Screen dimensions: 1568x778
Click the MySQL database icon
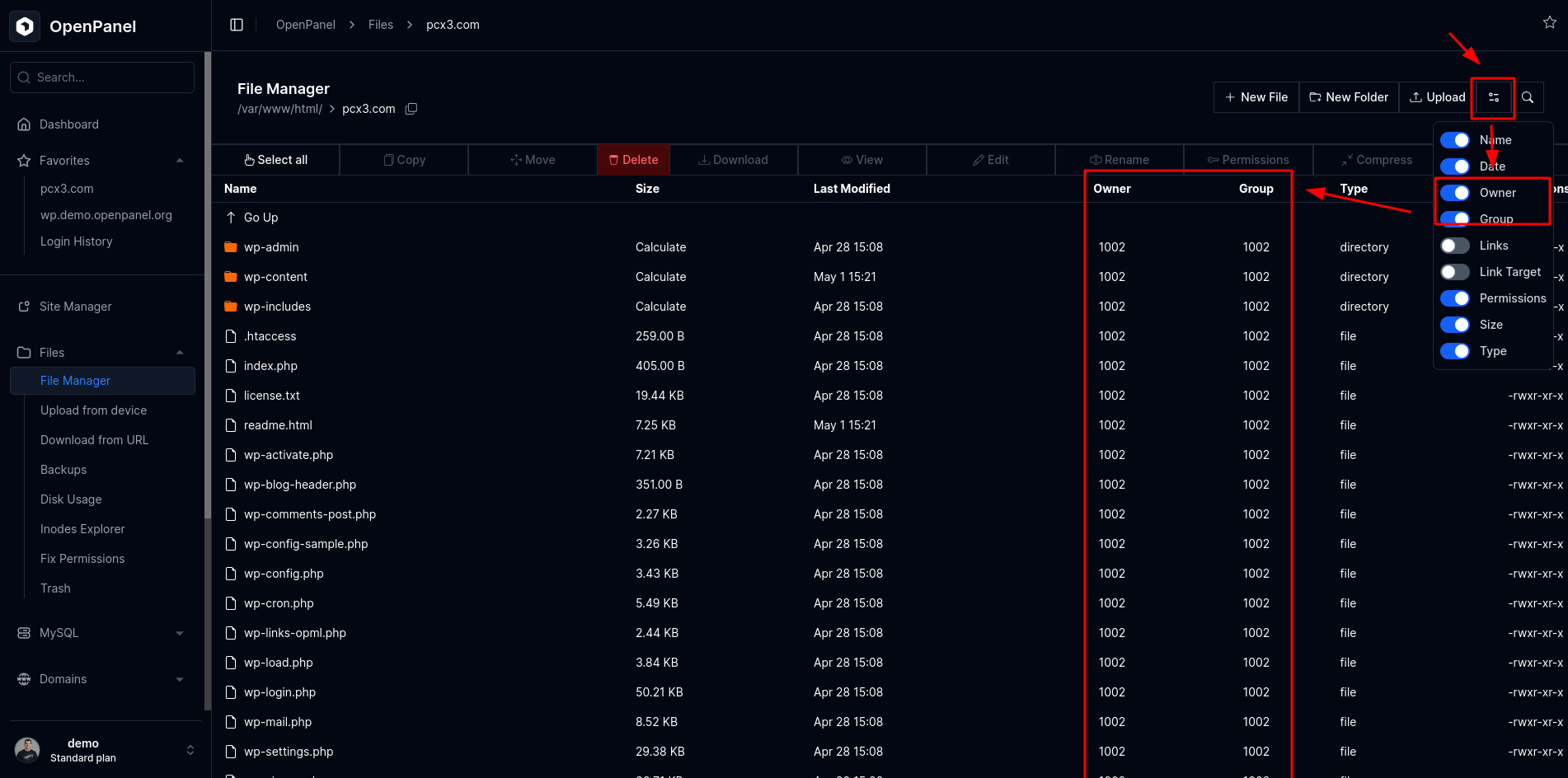tap(24, 633)
